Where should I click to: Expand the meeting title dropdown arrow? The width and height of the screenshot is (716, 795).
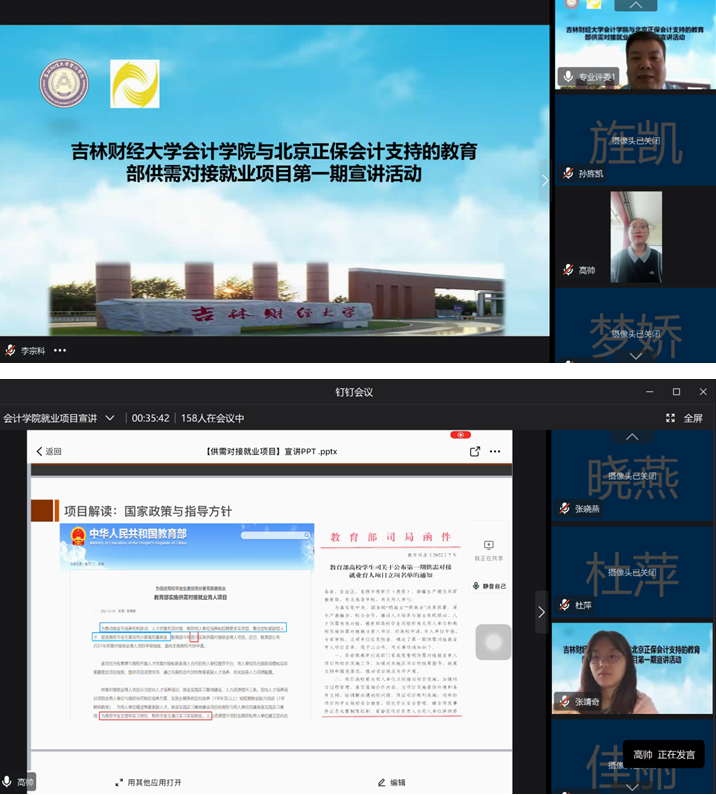pos(110,418)
